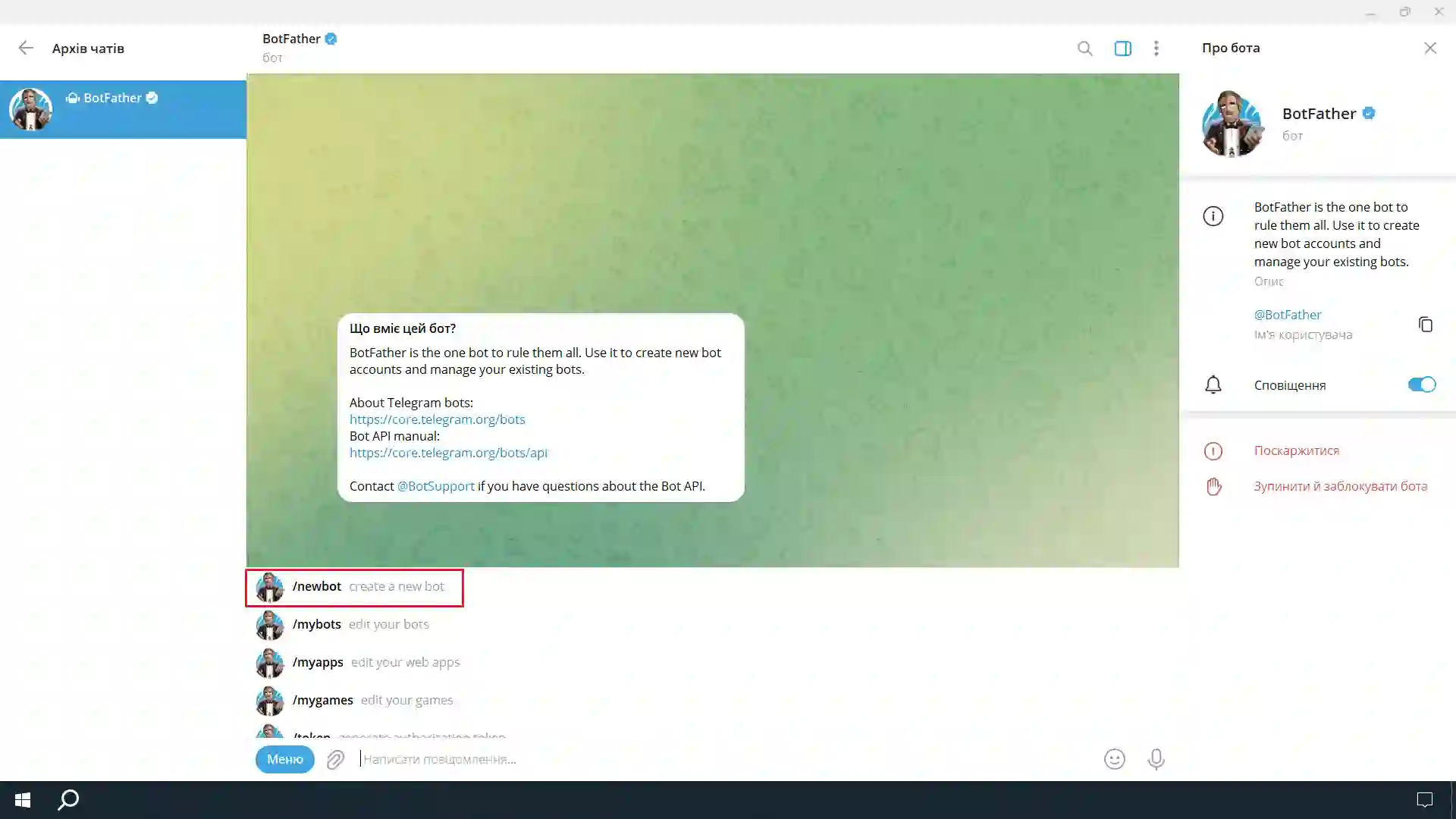Viewport: 1456px width, 819px height.
Task: Open the emoji picker smiley icon
Action: [1114, 759]
